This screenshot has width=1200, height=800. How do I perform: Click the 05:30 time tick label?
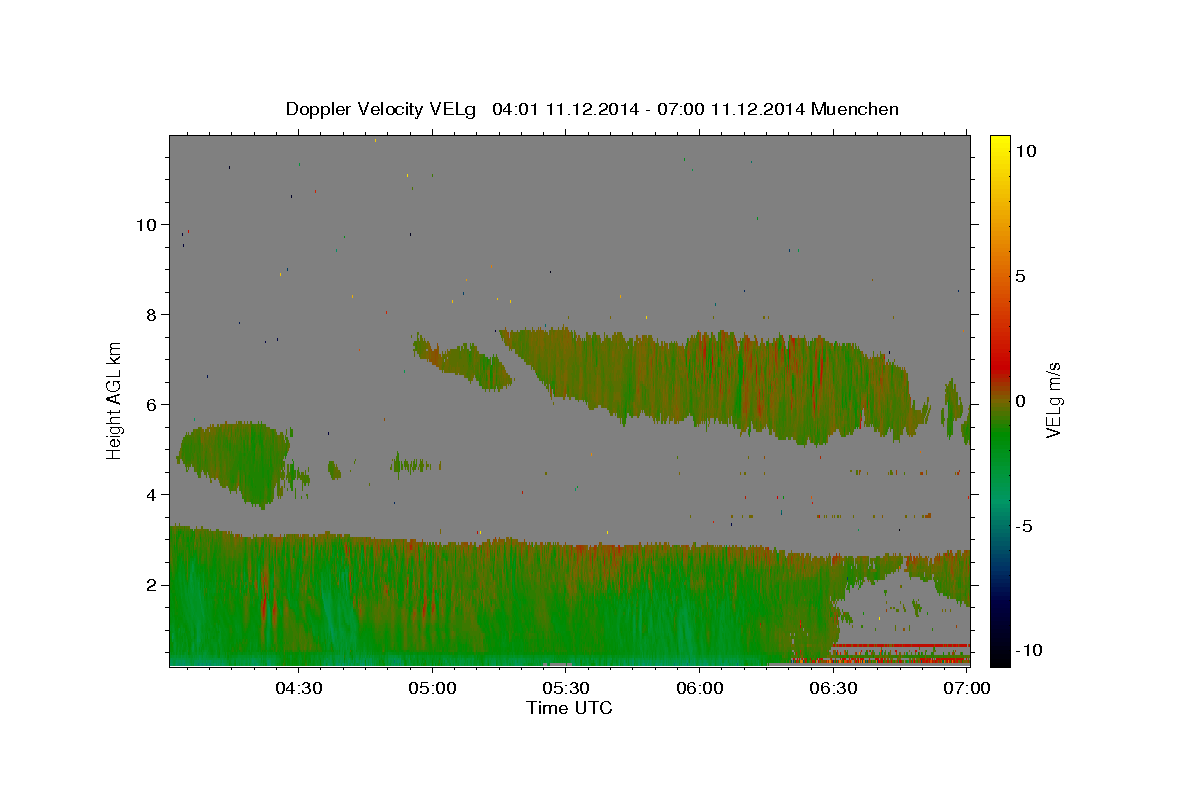566,688
